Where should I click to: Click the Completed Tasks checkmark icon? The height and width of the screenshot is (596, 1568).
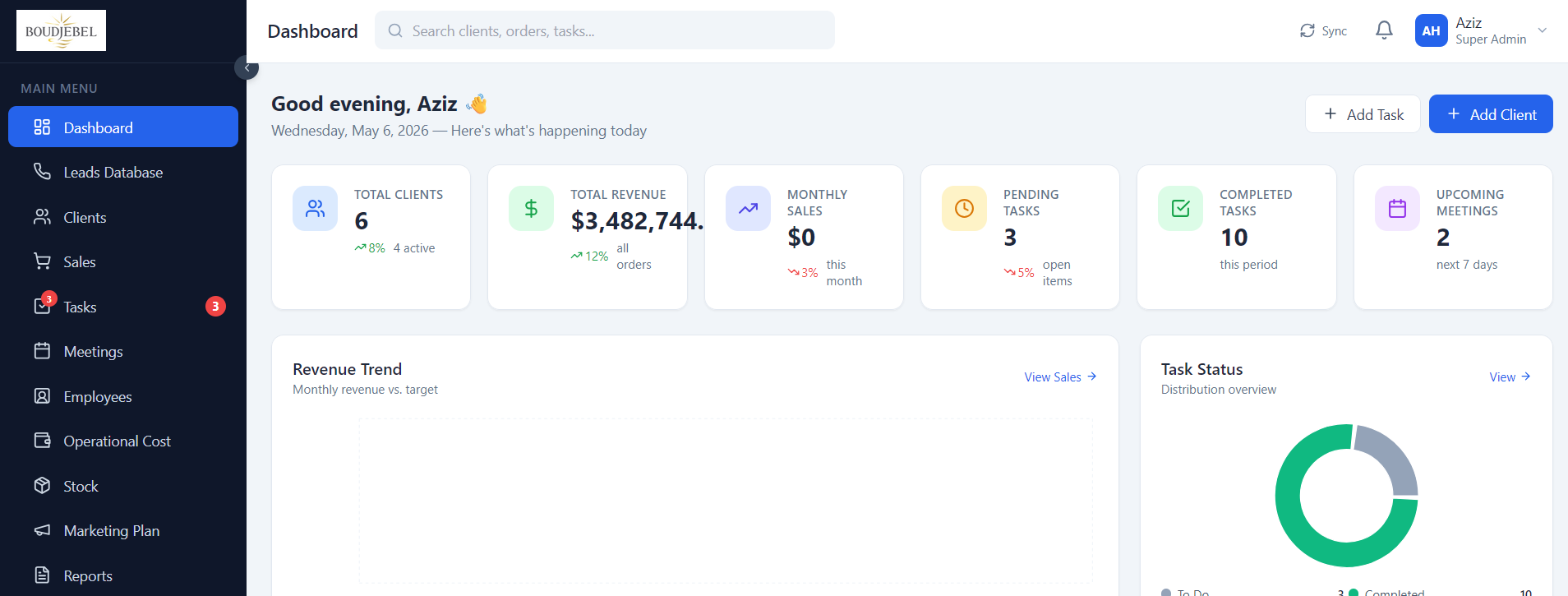point(1180,208)
